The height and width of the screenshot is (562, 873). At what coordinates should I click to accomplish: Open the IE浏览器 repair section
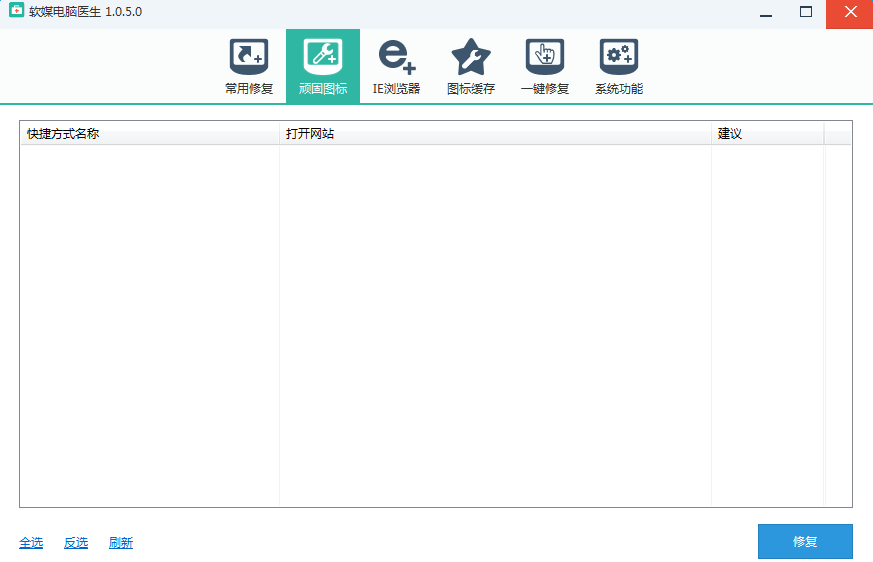tap(397, 66)
